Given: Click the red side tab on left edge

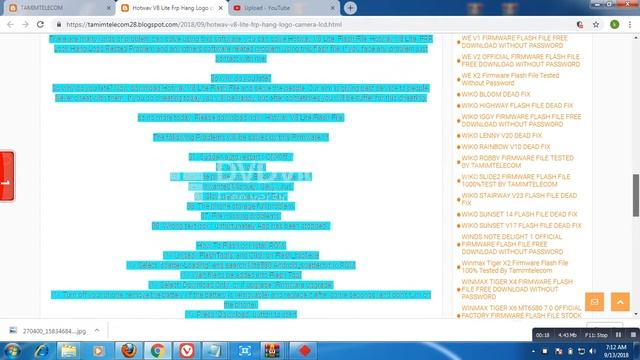Looking at the screenshot, I should click(7, 176).
